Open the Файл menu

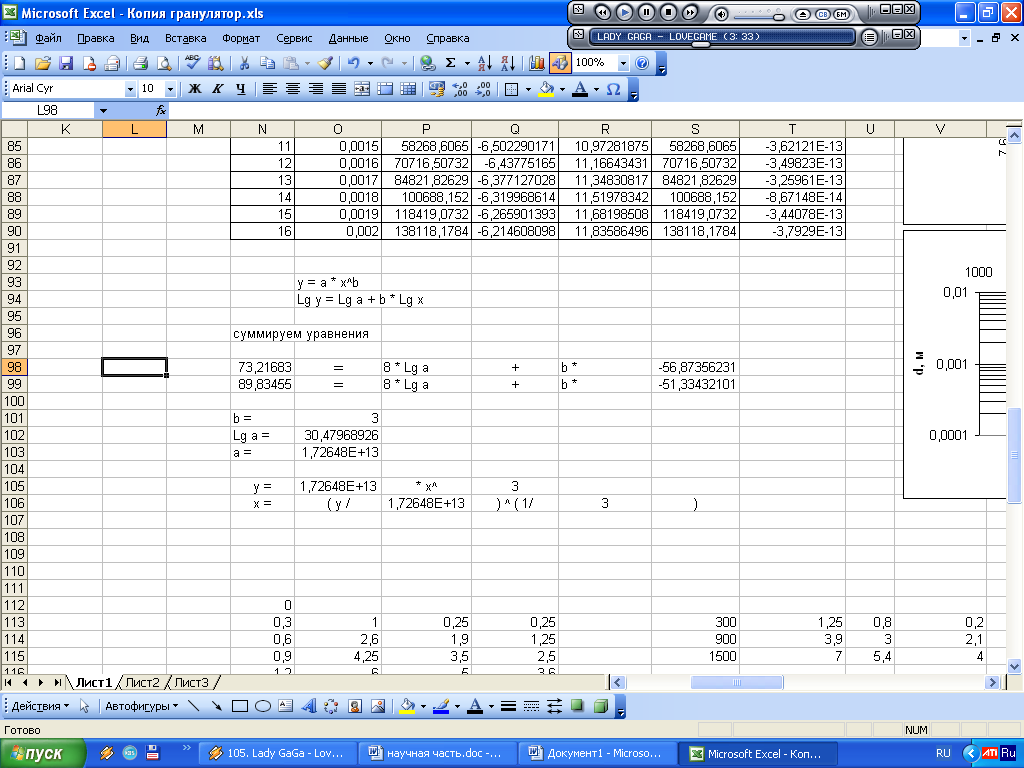click(x=48, y=39)
